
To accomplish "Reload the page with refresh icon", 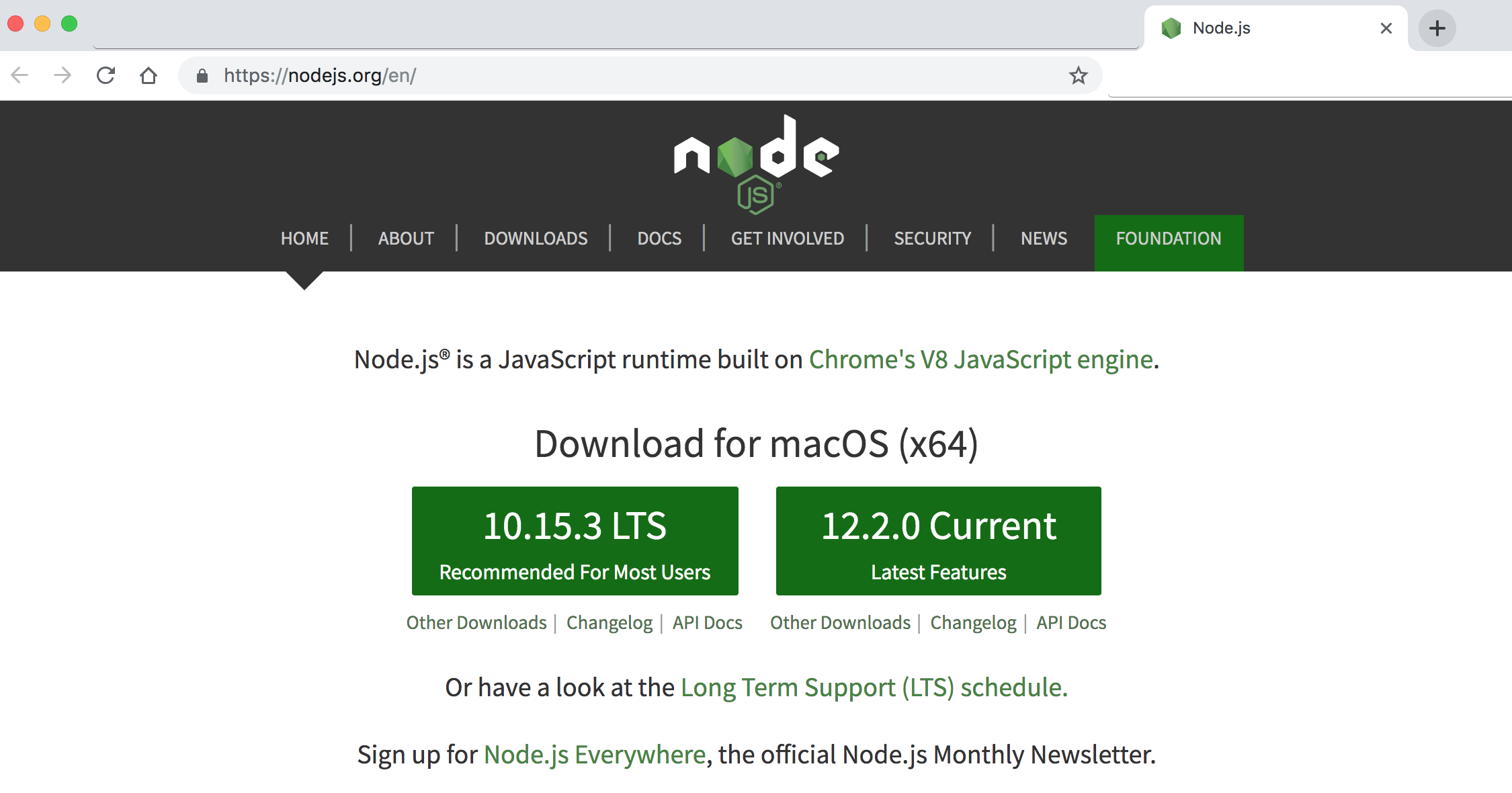I will pos(106,75).
